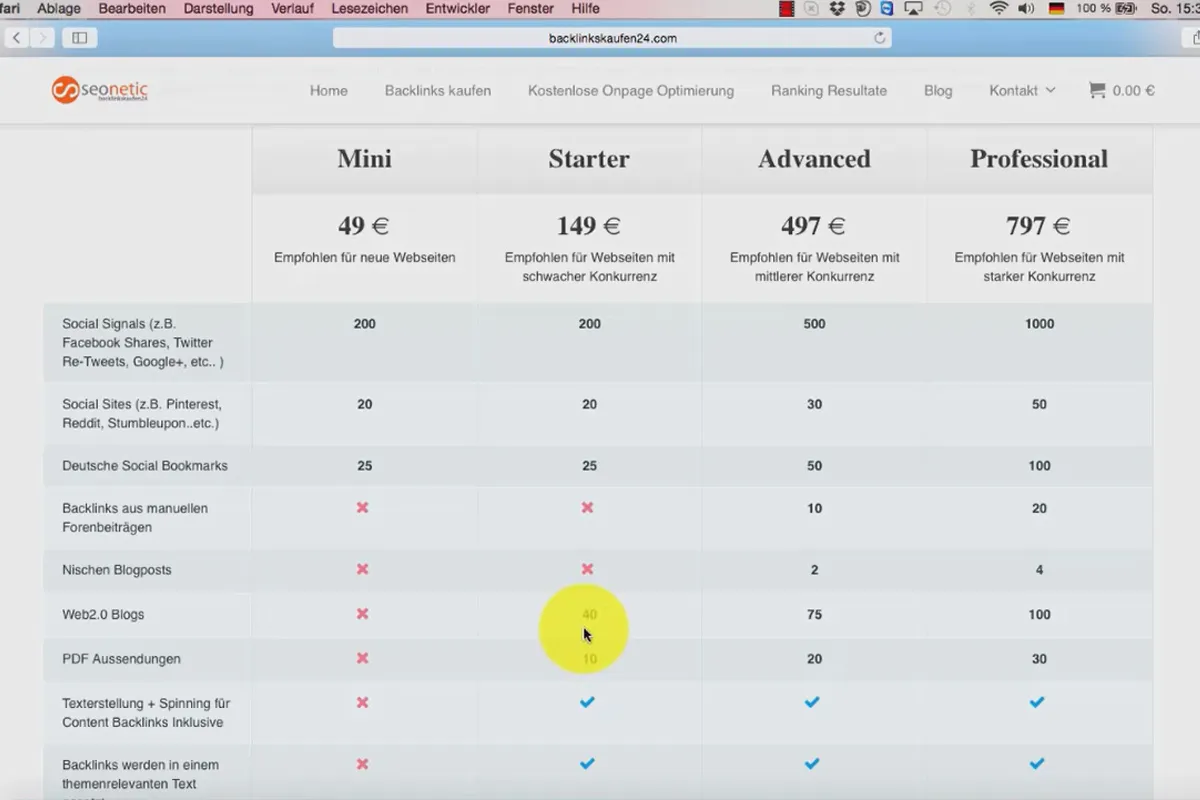Click the Starter checkmark for Texterstellung + Spinning
The image size is (1200, 800).
click(588, 702)
